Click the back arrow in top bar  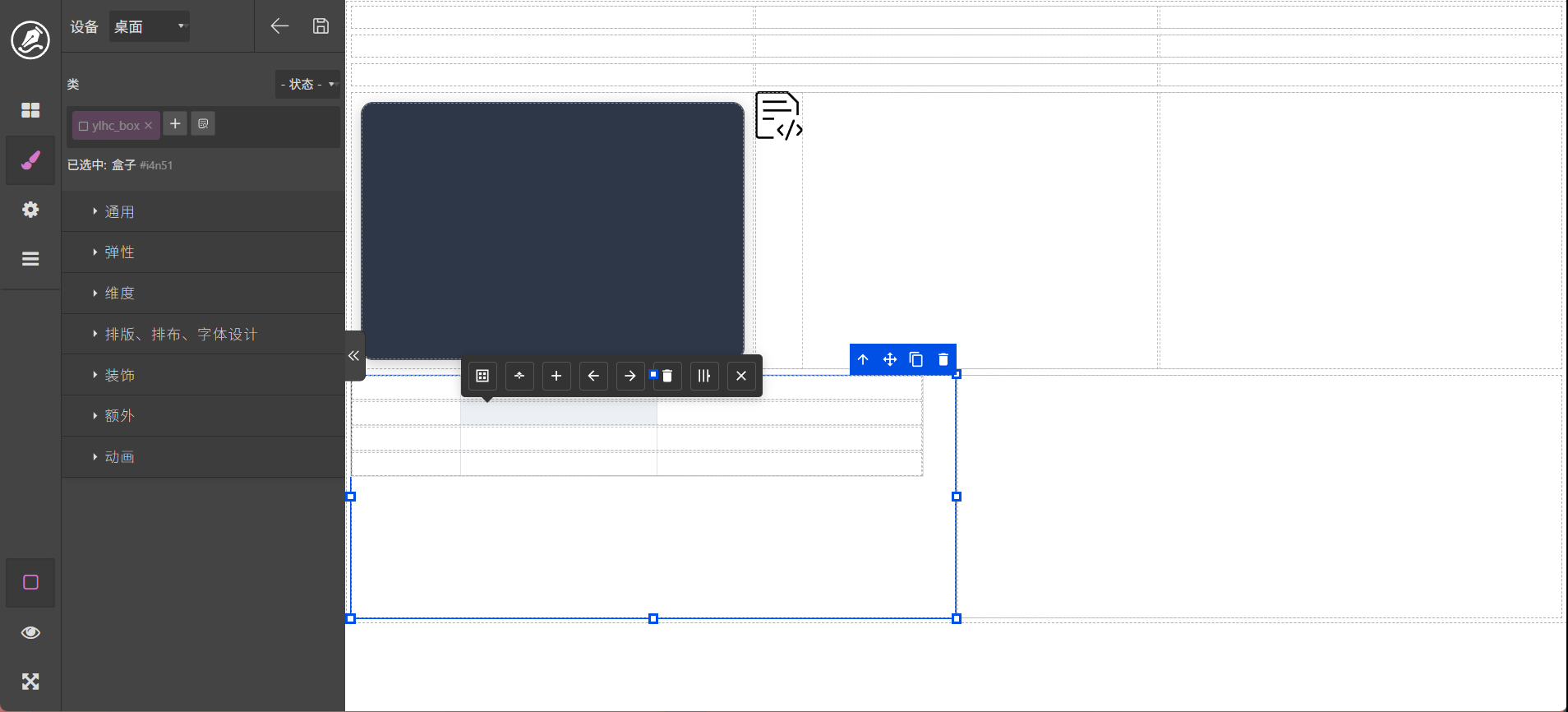pos(279,26)
